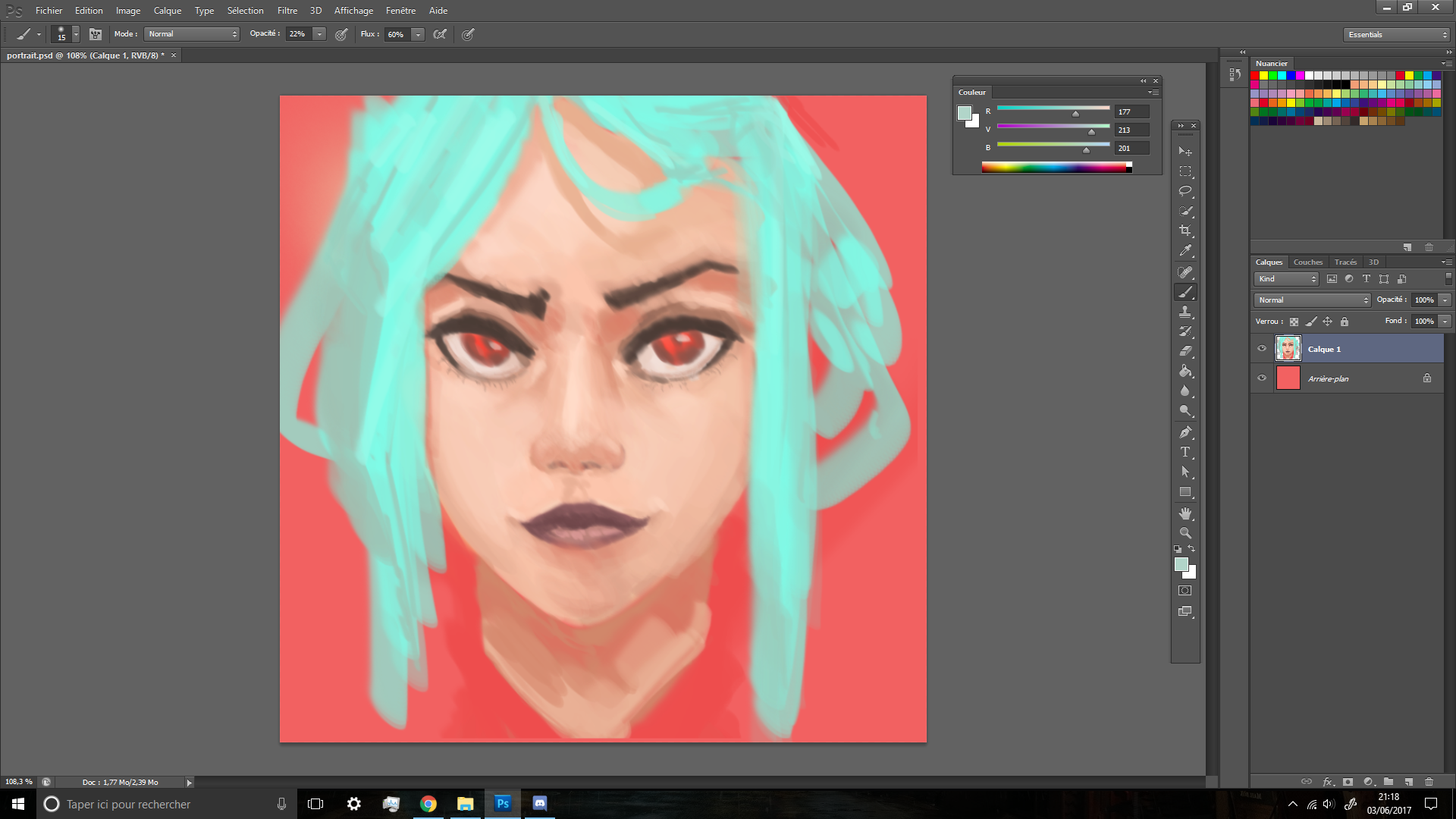Enable the transparent pixels lock in Verrou row

pyautogui.click(x=1294, y=321)
